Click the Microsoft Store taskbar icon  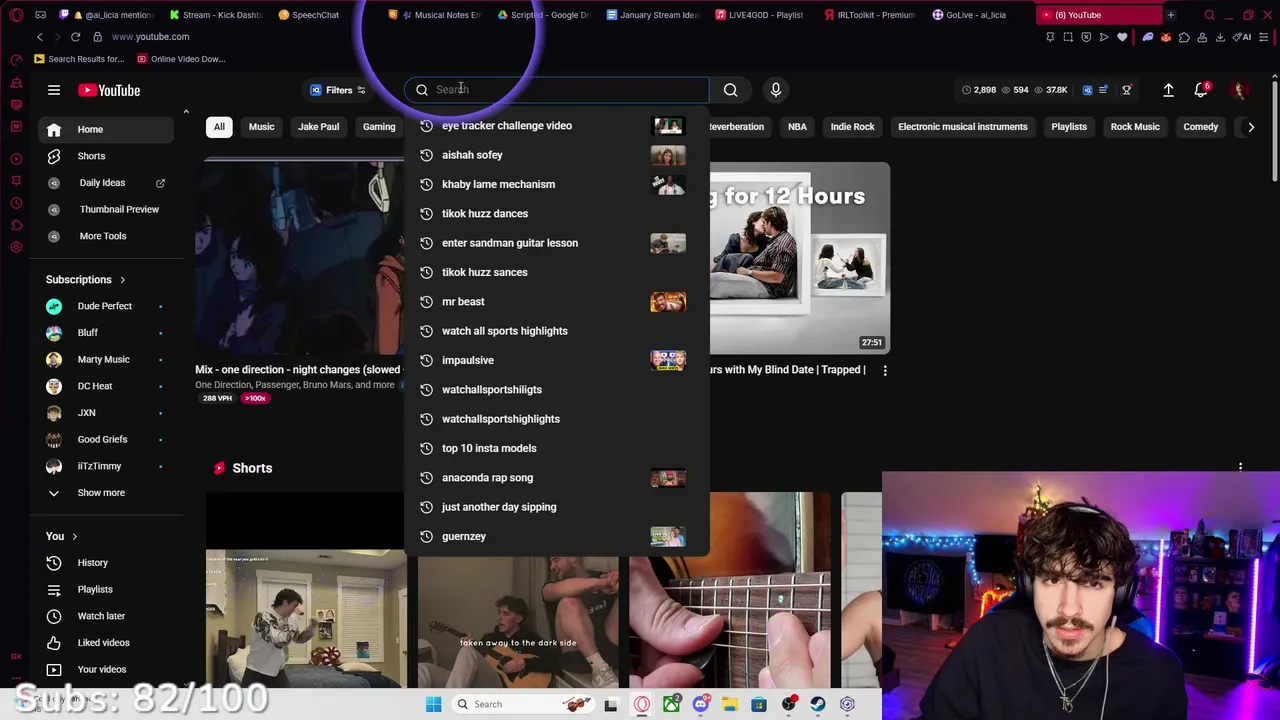pyautogui.click(x=759, y=704)
